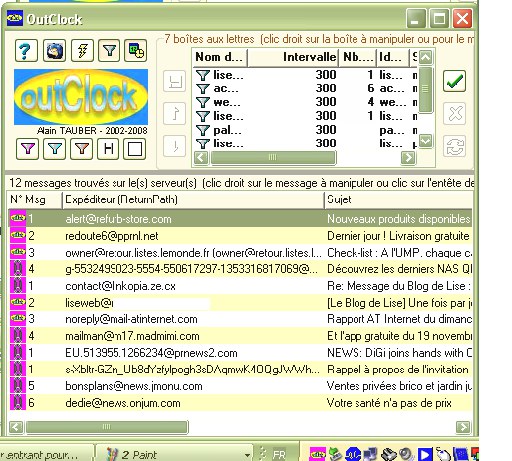Image resolution: width=512 pixels, height=461 pixels.
Task: Launch the Thunderbird mail client icon
Action: 54,51
